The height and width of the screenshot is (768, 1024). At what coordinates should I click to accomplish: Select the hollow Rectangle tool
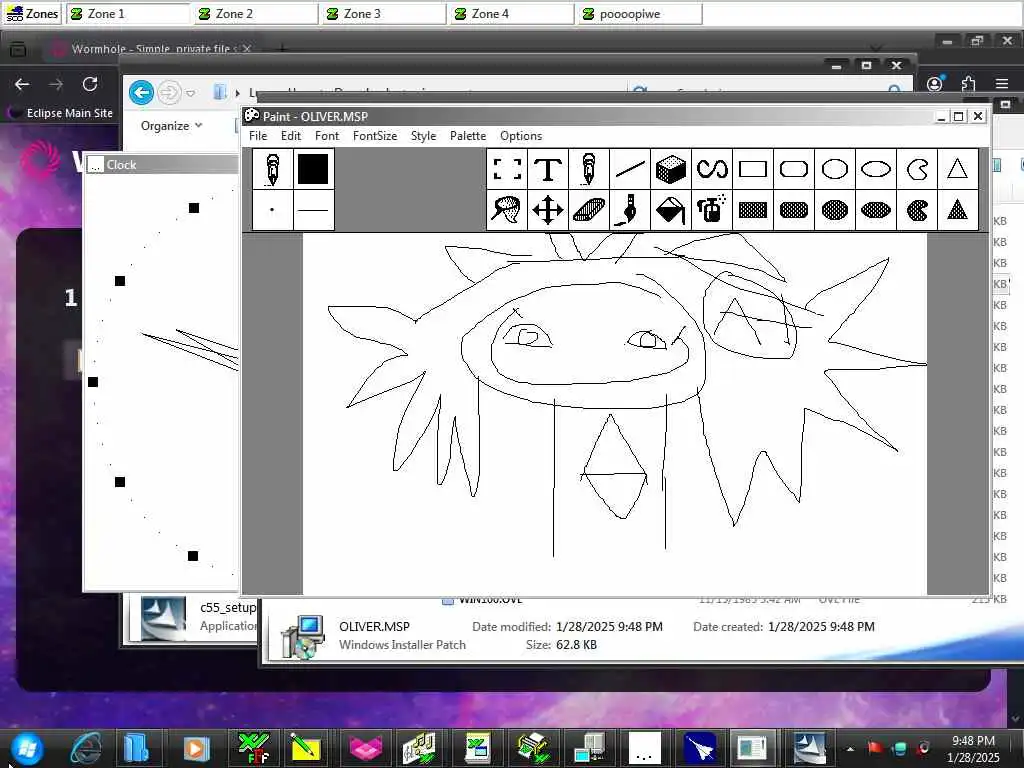click(x=752, y=169)
